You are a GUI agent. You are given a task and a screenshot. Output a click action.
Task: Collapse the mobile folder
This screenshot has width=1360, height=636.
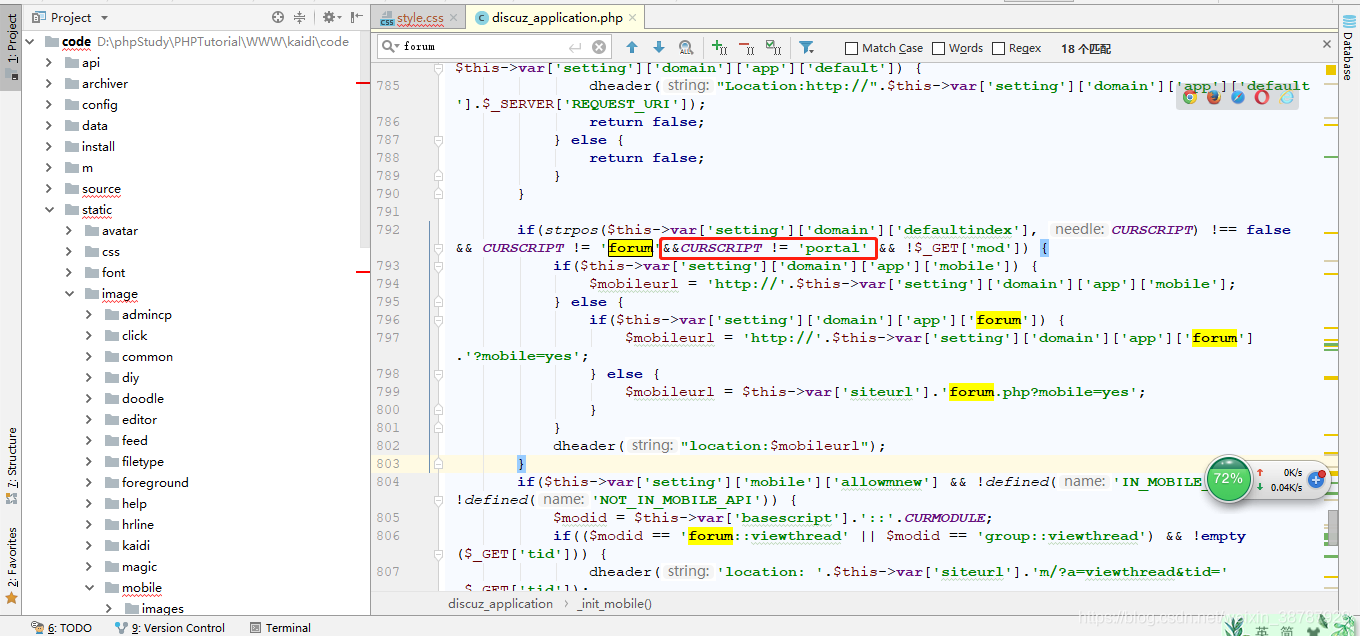[x=89, y=588]
